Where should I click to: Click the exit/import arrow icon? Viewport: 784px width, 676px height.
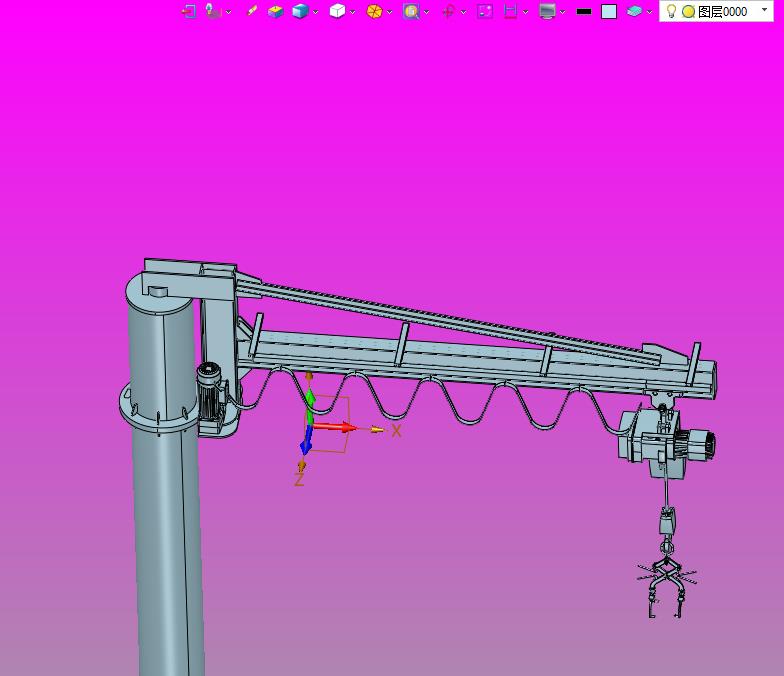pos(188,11)
